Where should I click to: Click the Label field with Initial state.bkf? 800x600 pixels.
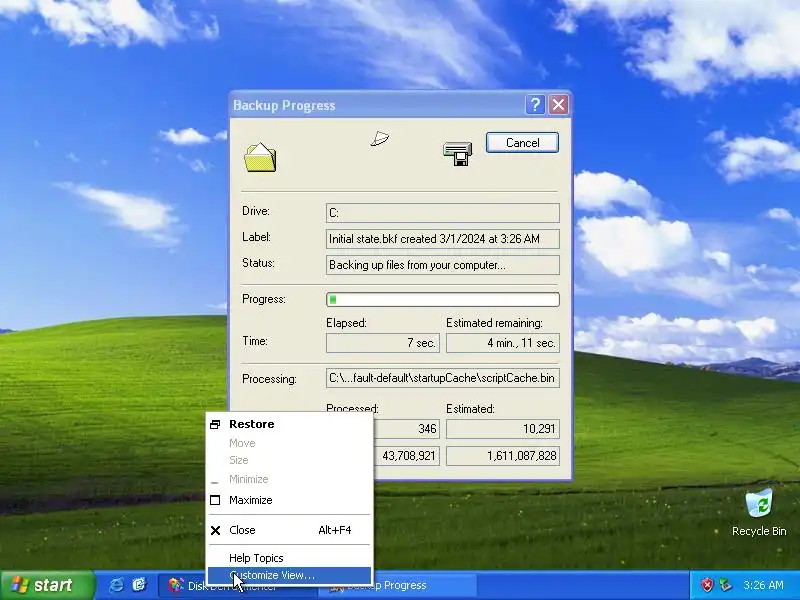pos(442,239)
